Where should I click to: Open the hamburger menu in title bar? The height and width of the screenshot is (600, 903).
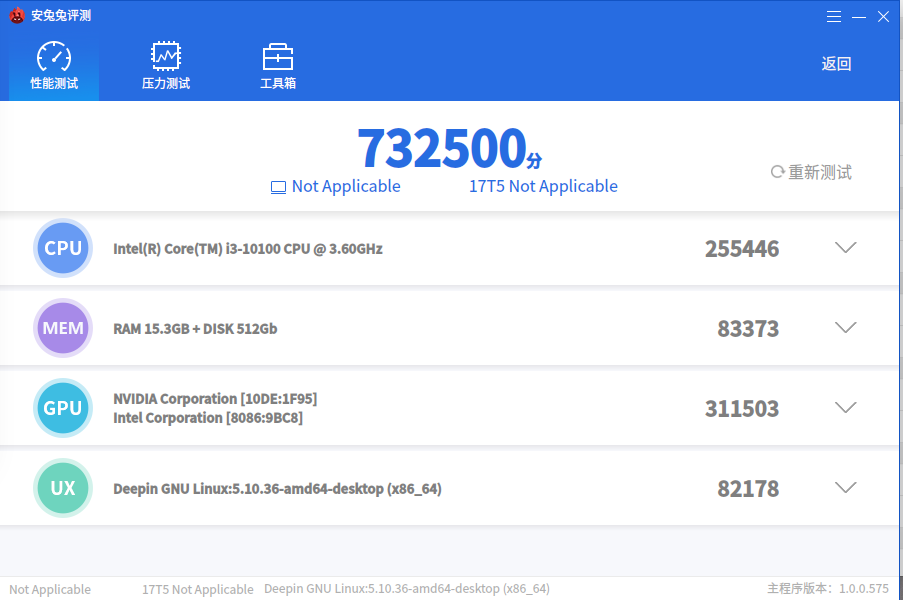[x=833, y=17]
